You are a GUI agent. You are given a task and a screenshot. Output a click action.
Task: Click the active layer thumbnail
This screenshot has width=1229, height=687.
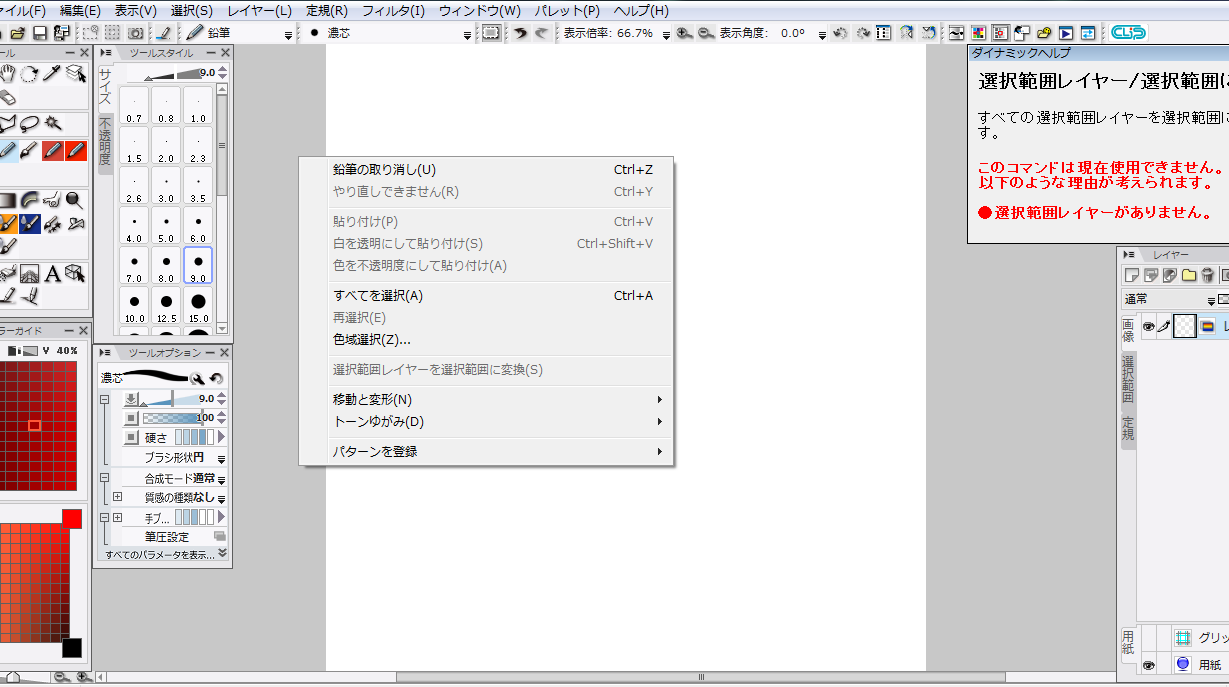tap(1184, 326)
